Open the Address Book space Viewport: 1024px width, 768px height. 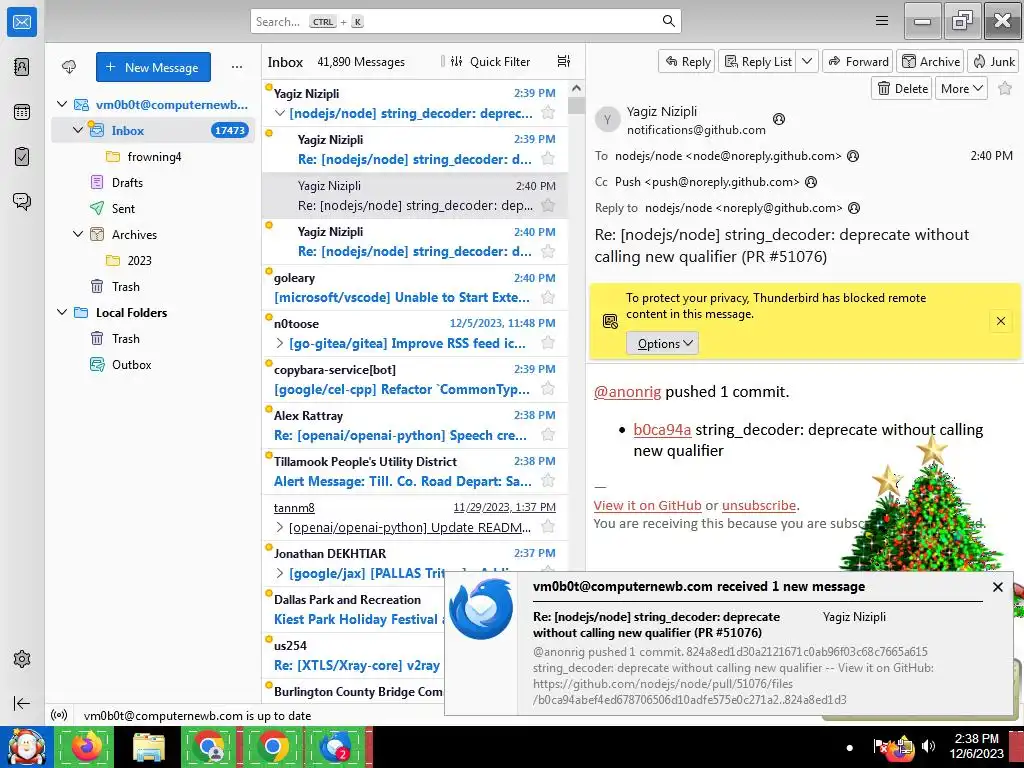(x=22, y=67)
